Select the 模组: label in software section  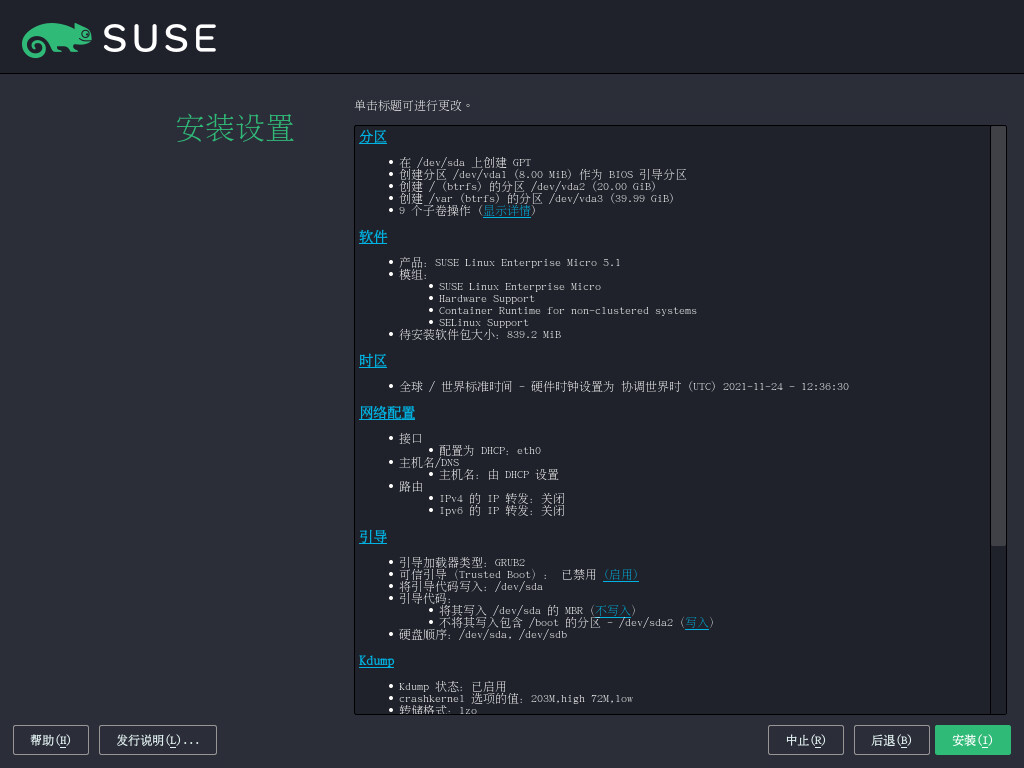pos(413,274)
